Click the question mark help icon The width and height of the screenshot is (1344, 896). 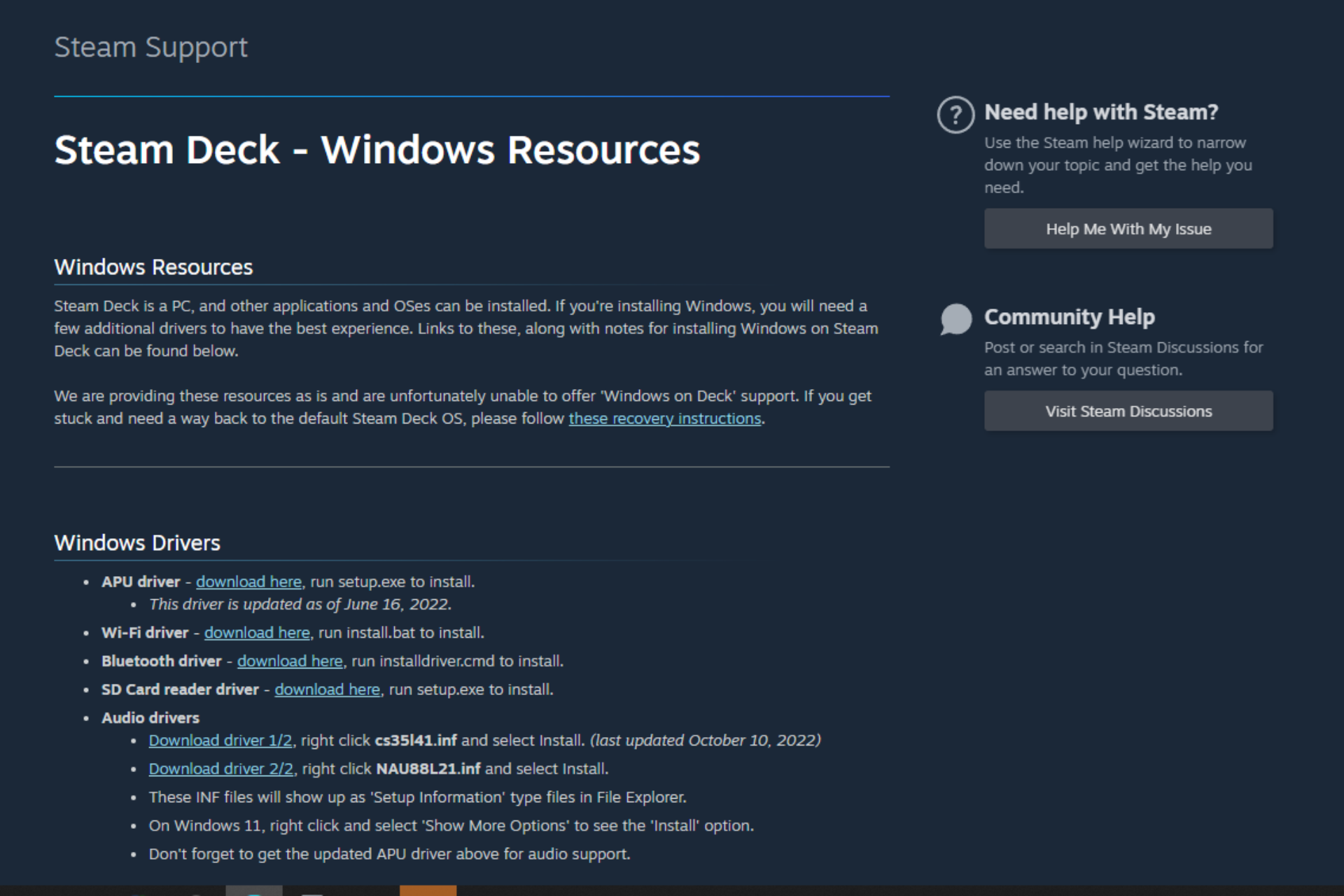tap(955, 115)
